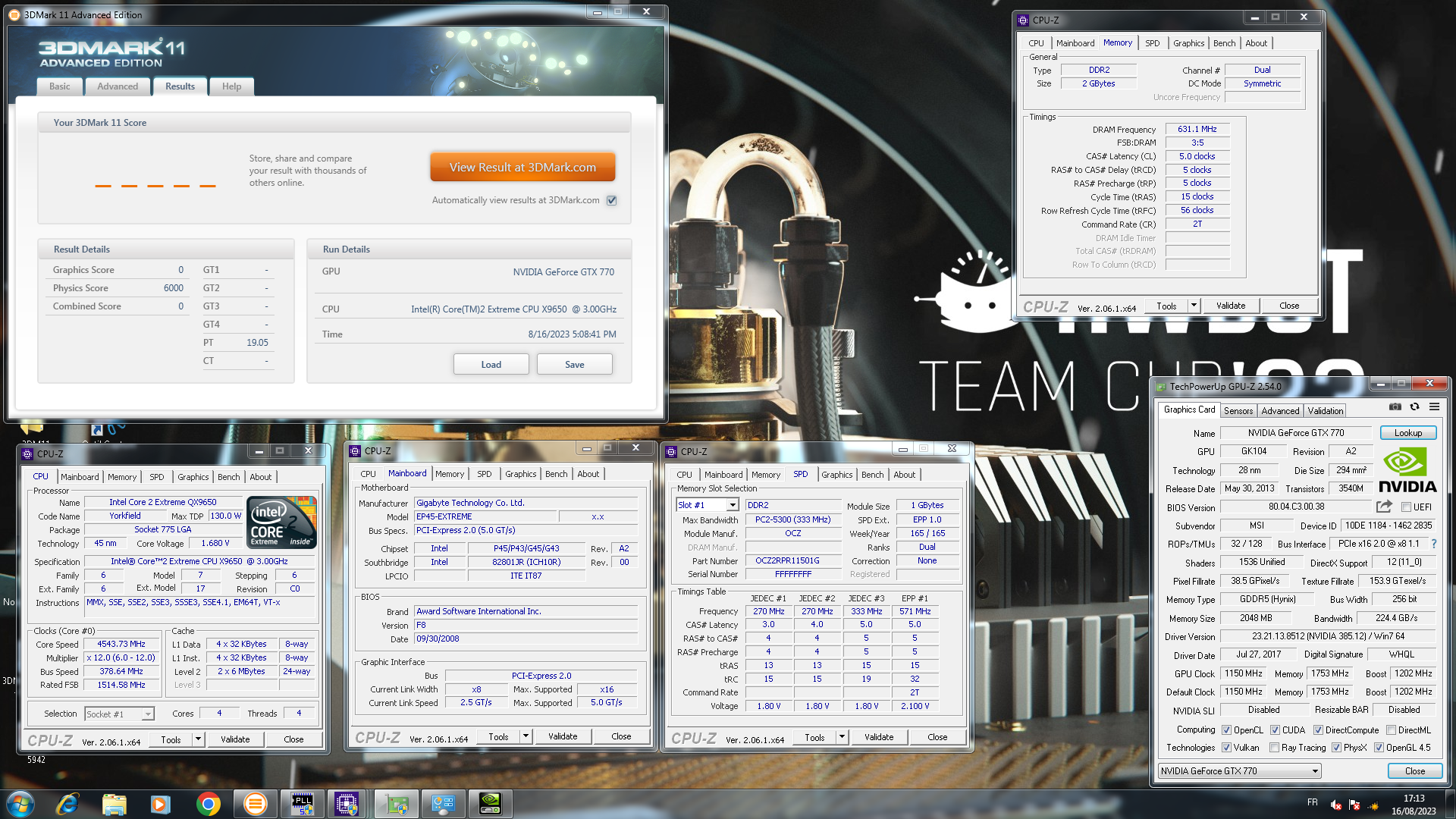
Task: Open the Socket #1 selection dropdown
Action: 119,714
